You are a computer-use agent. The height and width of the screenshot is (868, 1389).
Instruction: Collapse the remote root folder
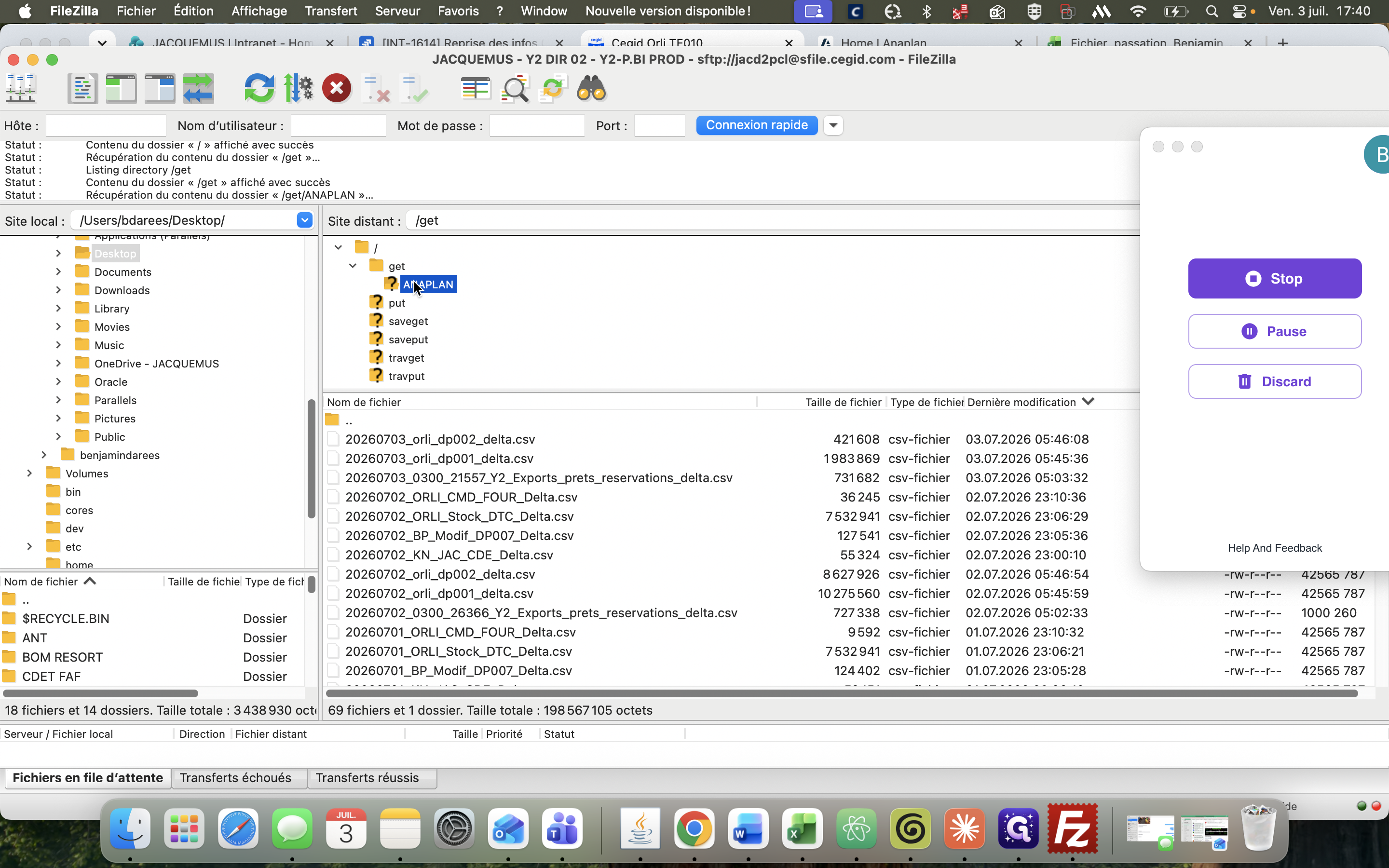[339, 247]
